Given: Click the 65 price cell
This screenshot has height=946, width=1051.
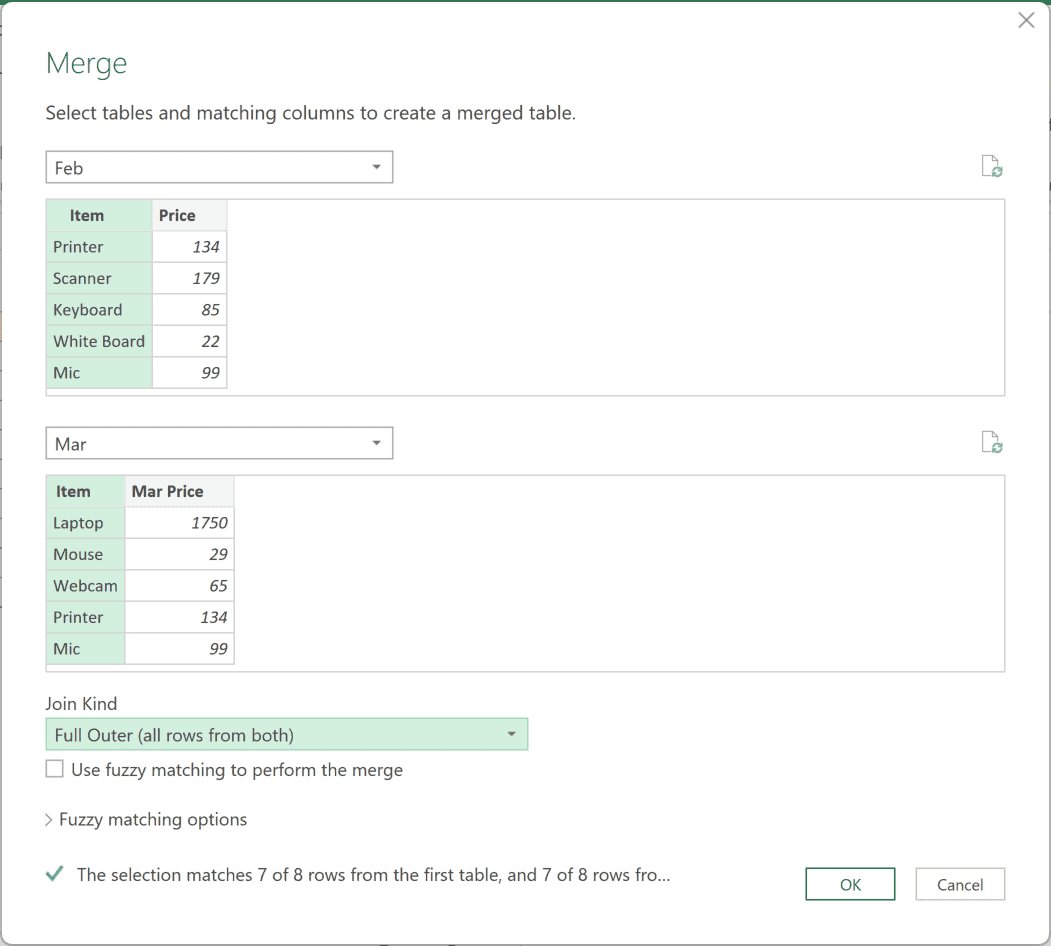Looking at the screenshot, I should (180, 586).
